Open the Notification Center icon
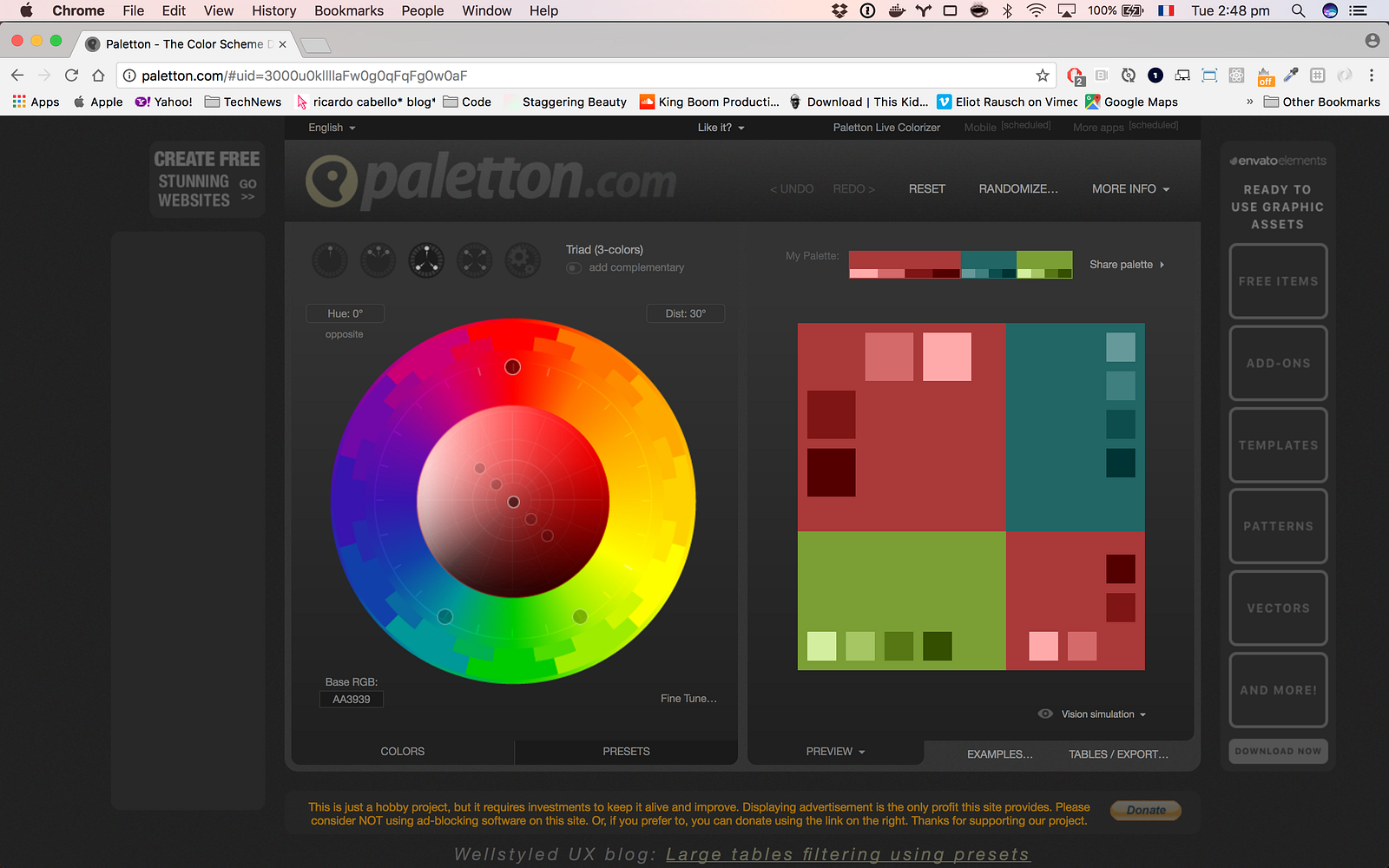 (1358, 10)
